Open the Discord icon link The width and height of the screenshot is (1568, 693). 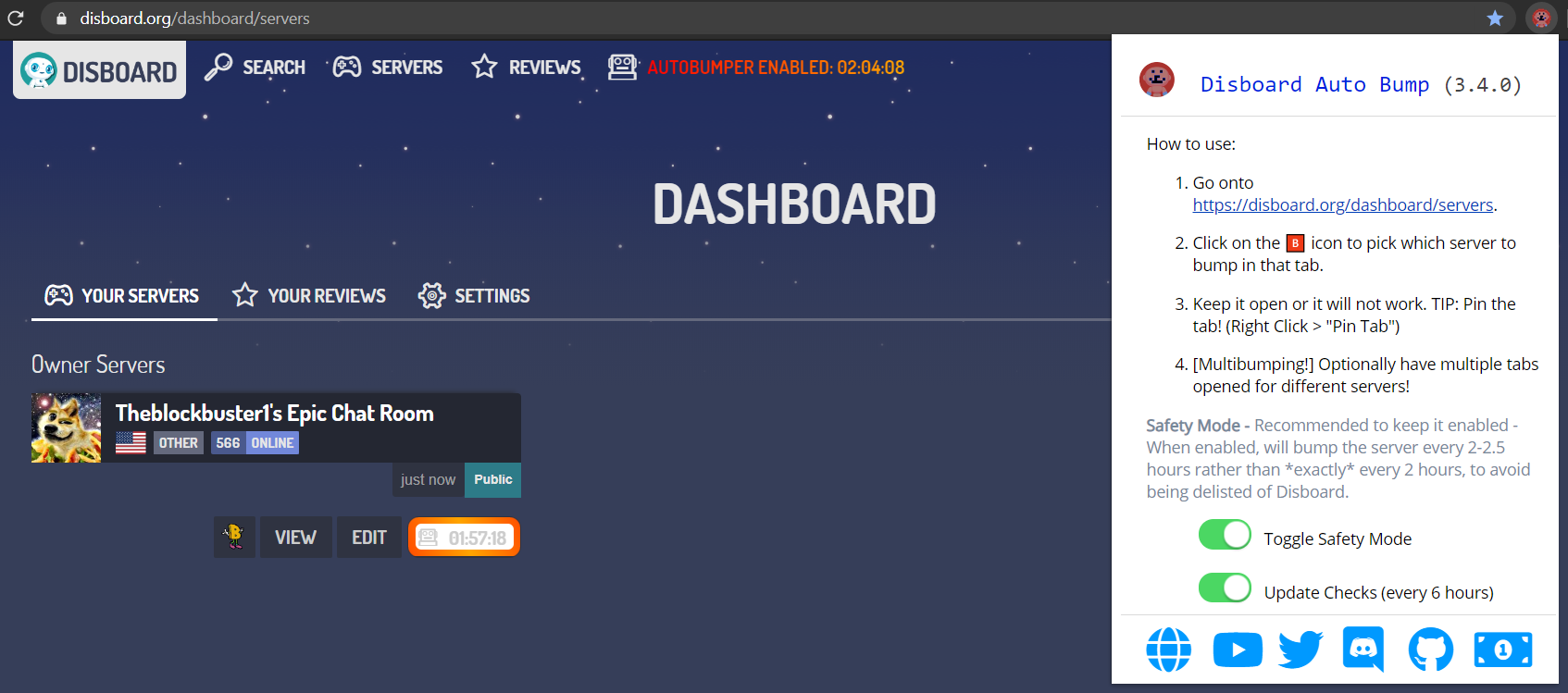[1363, 649]
